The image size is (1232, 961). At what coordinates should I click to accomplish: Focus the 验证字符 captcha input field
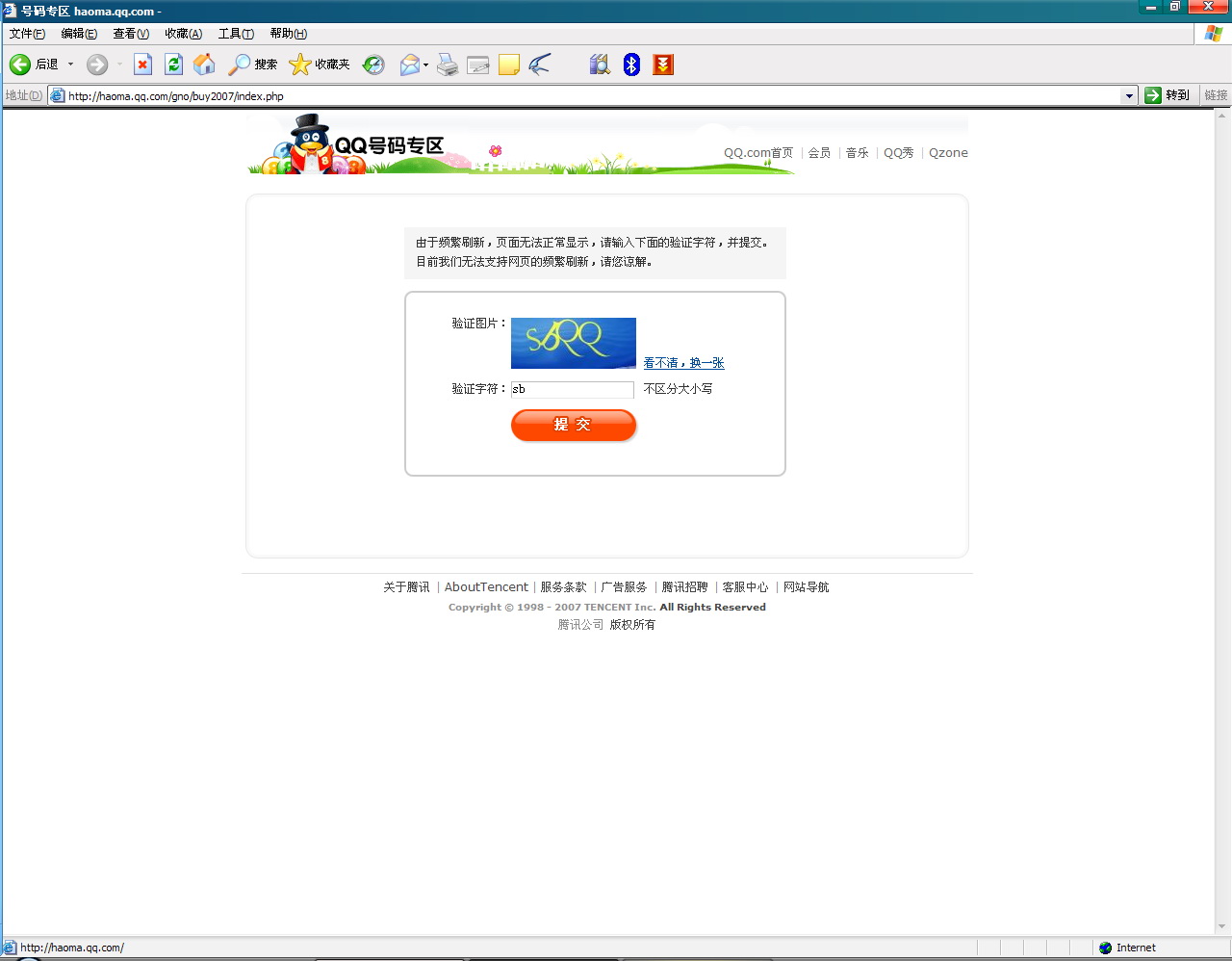573,390
